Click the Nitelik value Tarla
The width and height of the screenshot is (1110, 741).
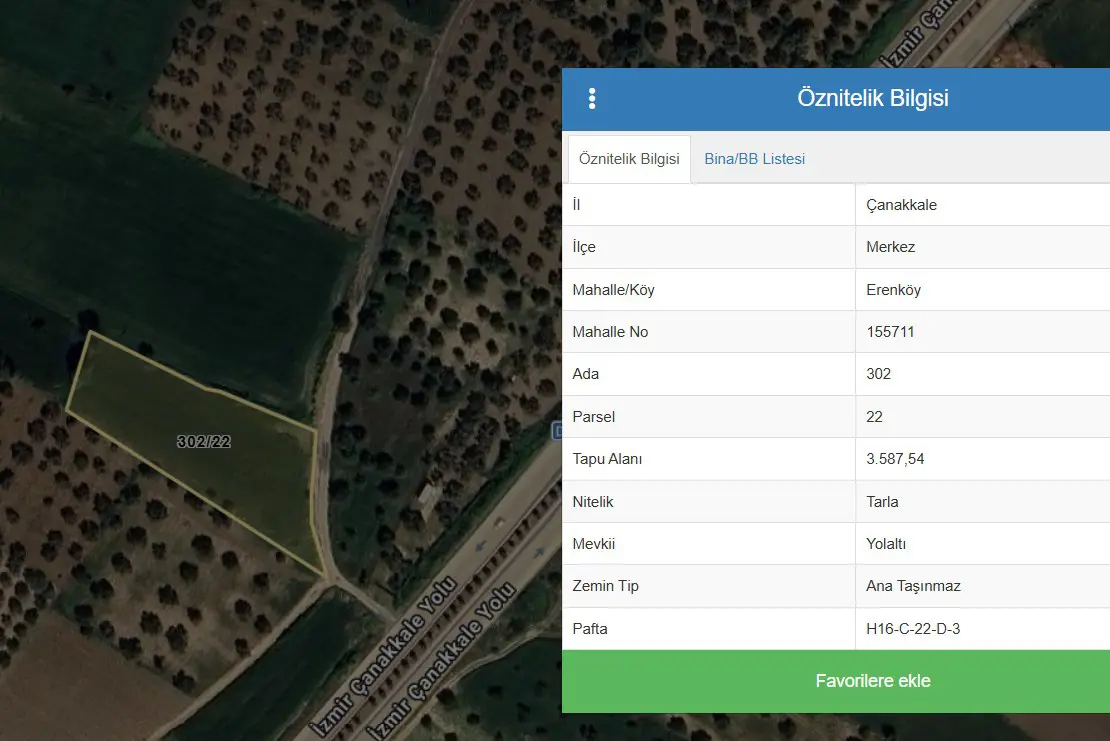[882, 502]
